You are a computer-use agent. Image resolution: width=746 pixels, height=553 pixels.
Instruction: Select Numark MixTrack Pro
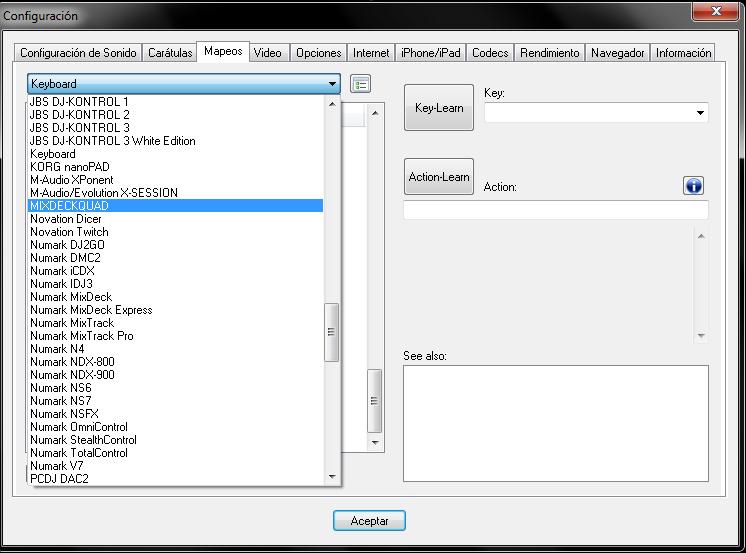(x=176, y=336)
